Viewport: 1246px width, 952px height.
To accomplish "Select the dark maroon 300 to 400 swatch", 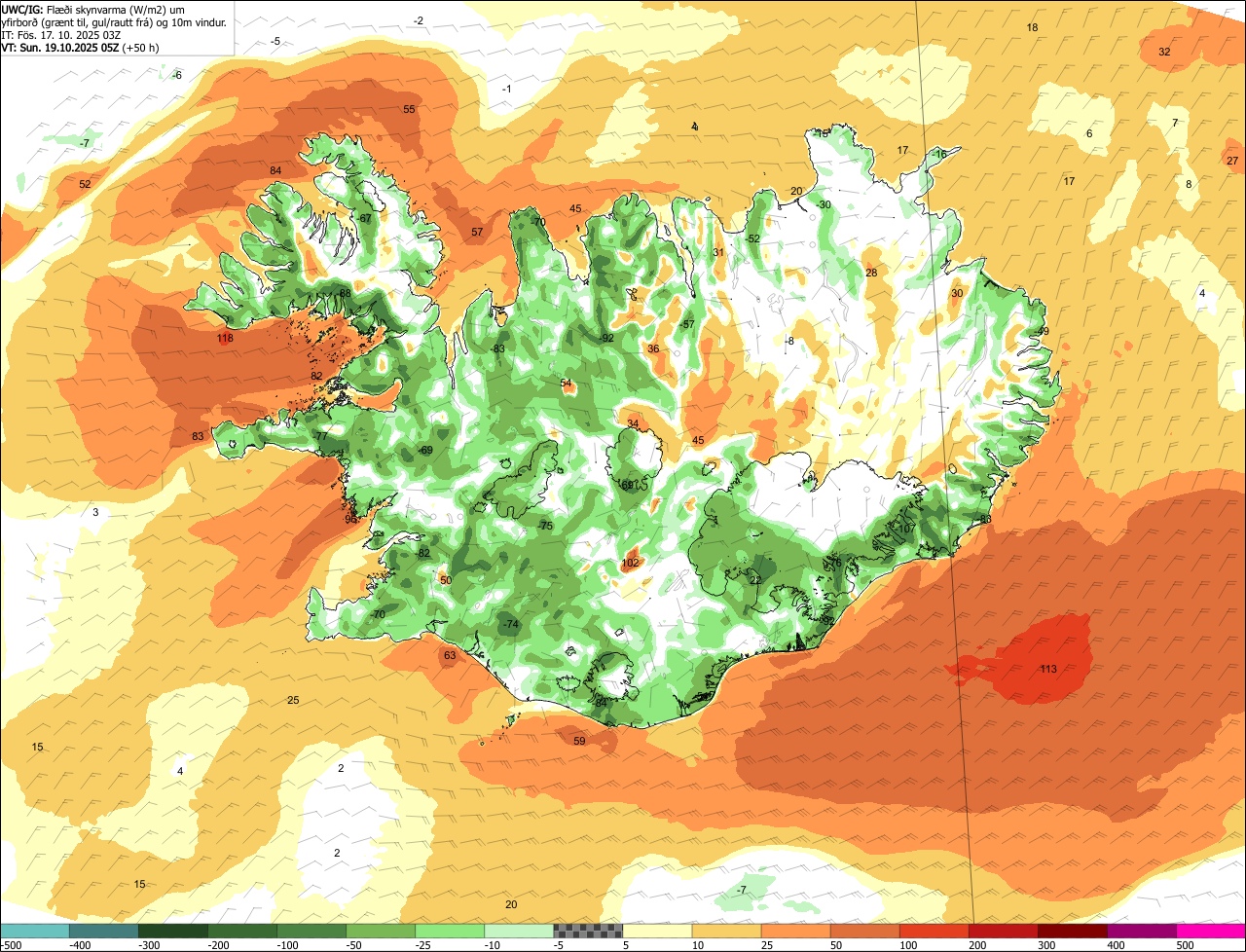I will tap(1072, 931).
